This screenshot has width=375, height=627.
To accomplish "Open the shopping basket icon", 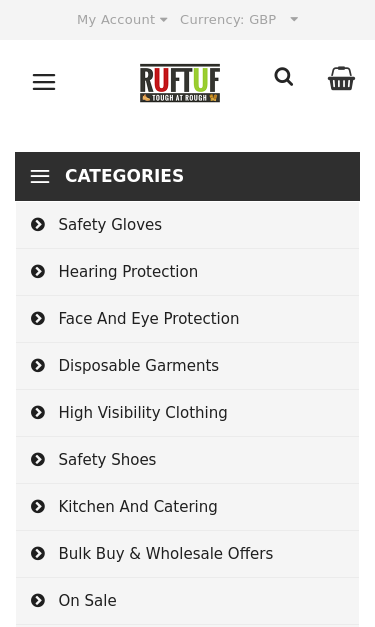I will pos(341,78).
